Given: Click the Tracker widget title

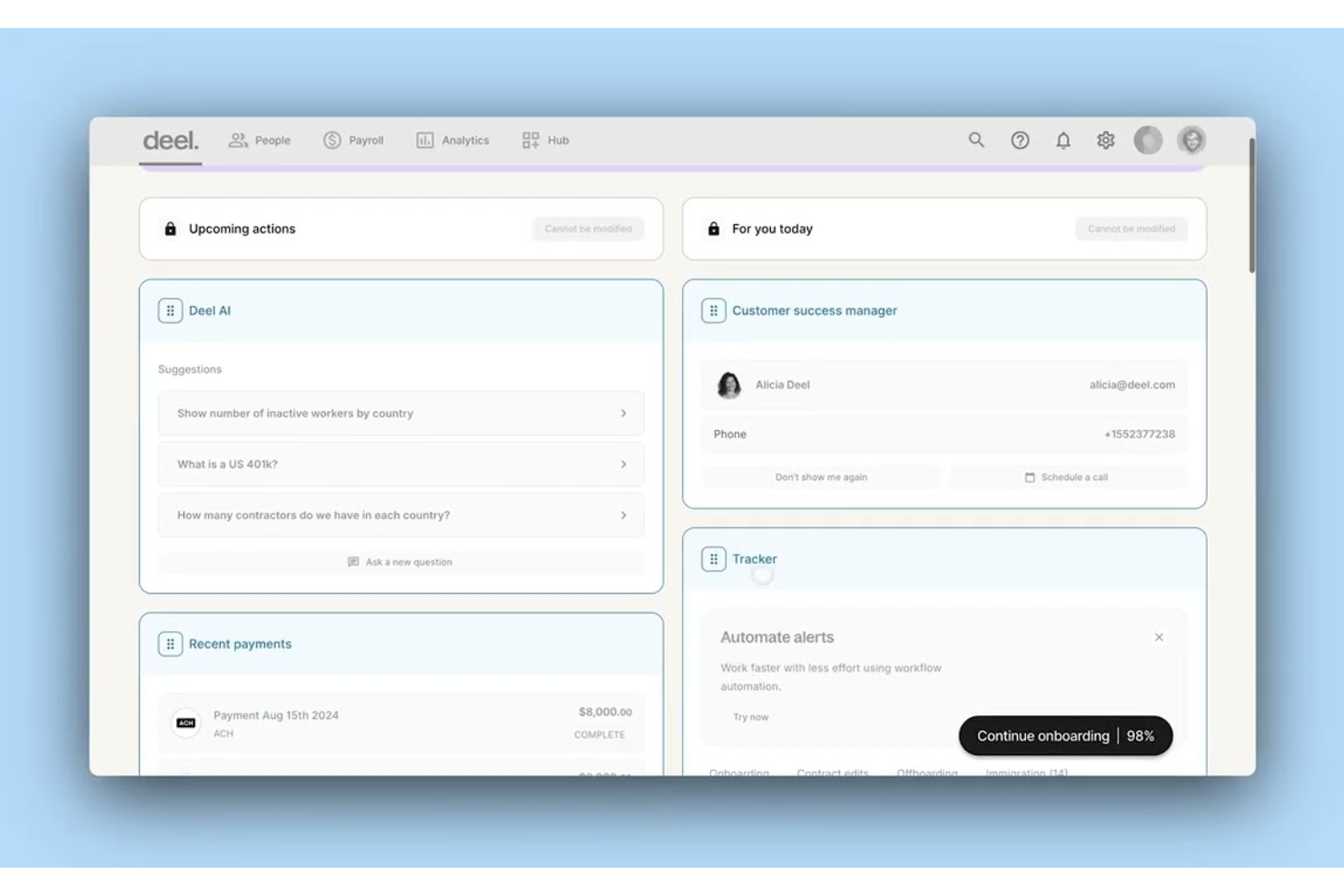Looking at the screenshot, I should click(x=755, y=559).
